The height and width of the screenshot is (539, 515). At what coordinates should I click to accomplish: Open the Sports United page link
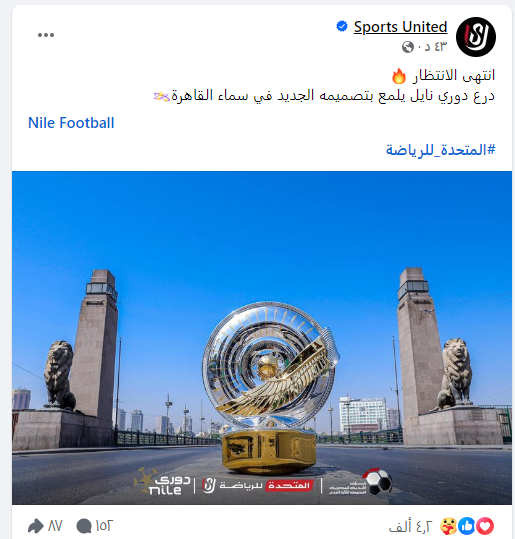401,27
